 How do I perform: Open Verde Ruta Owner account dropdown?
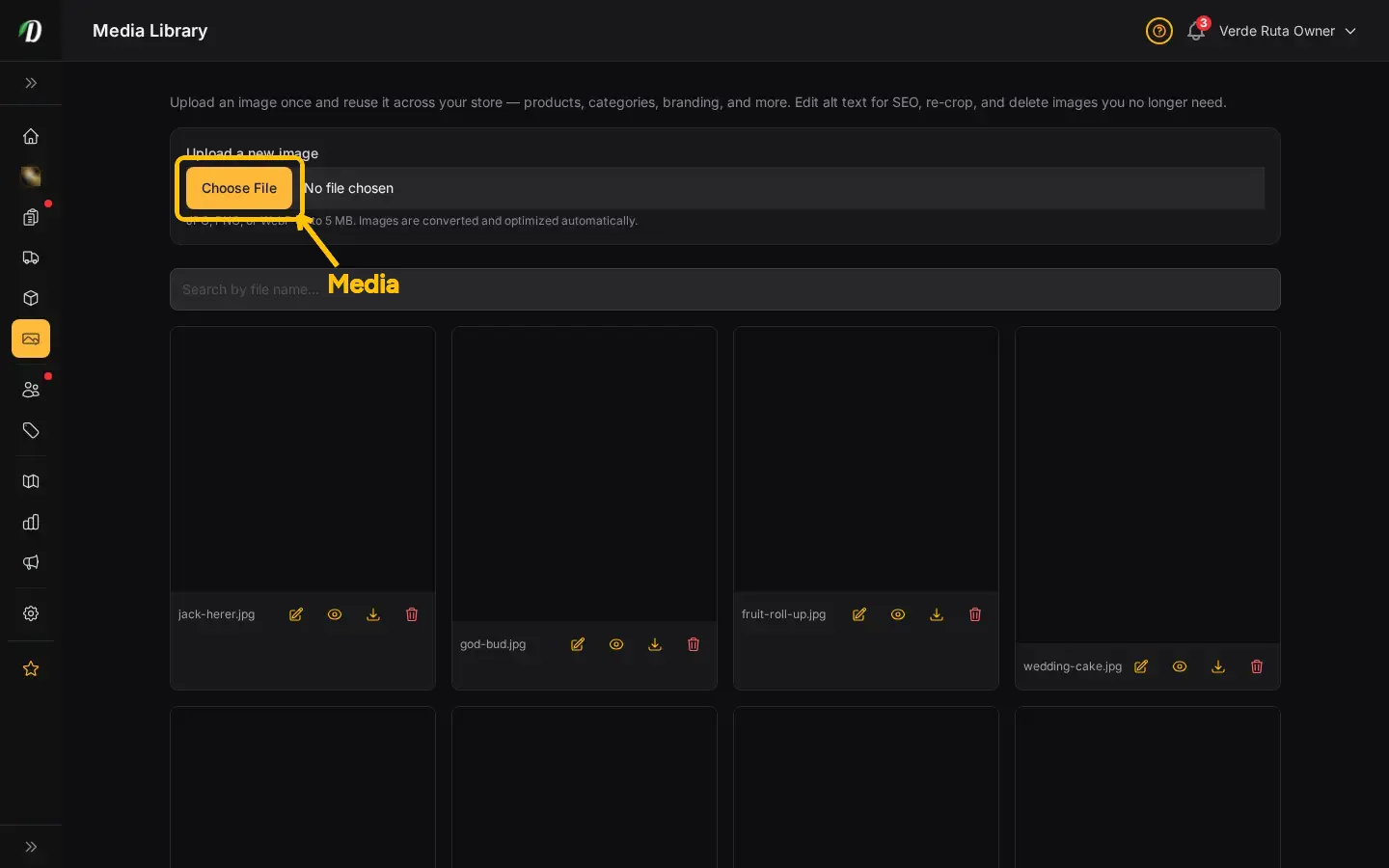(1288, 31)
